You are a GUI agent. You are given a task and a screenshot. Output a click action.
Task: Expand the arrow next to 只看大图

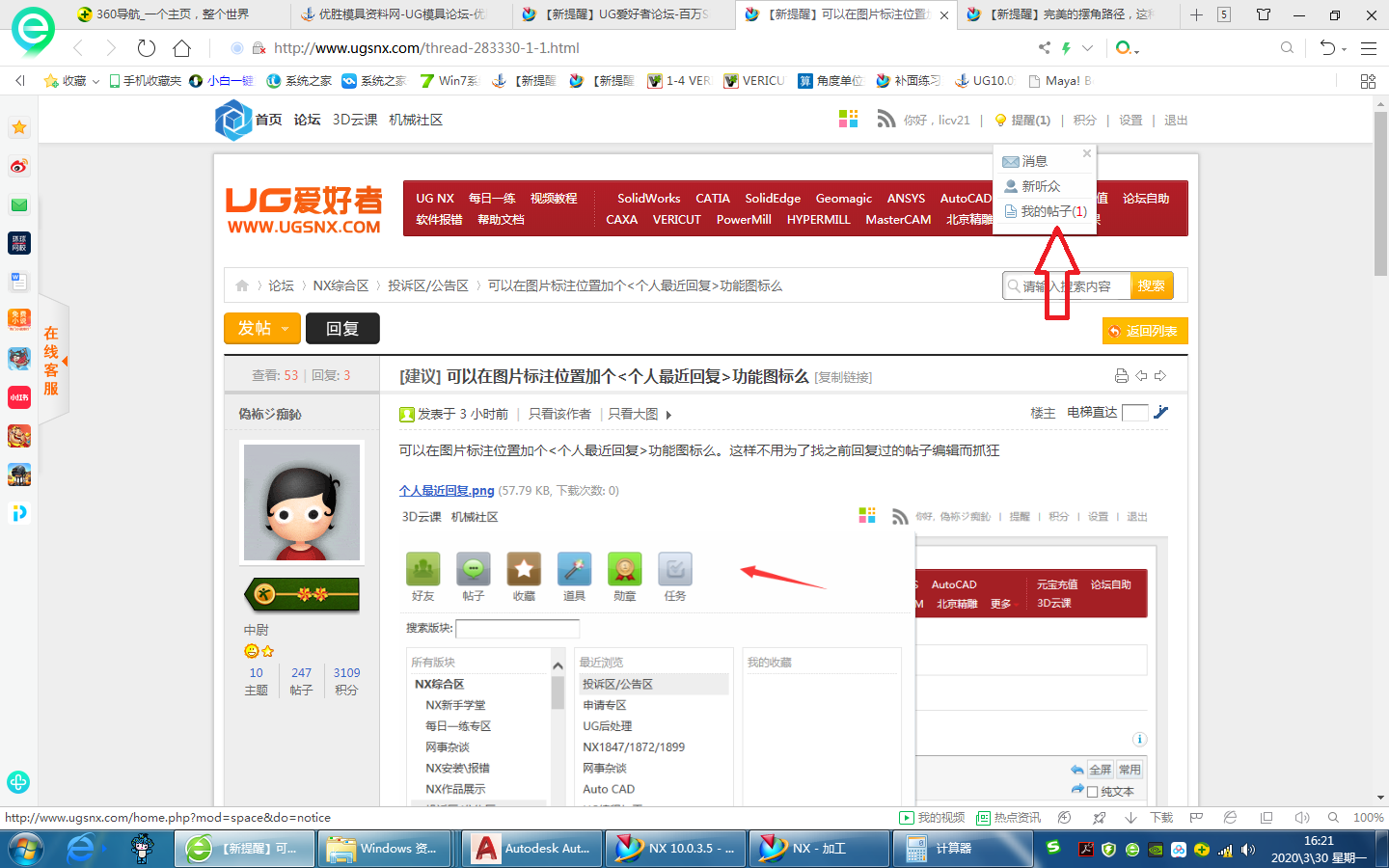point(668,415)
